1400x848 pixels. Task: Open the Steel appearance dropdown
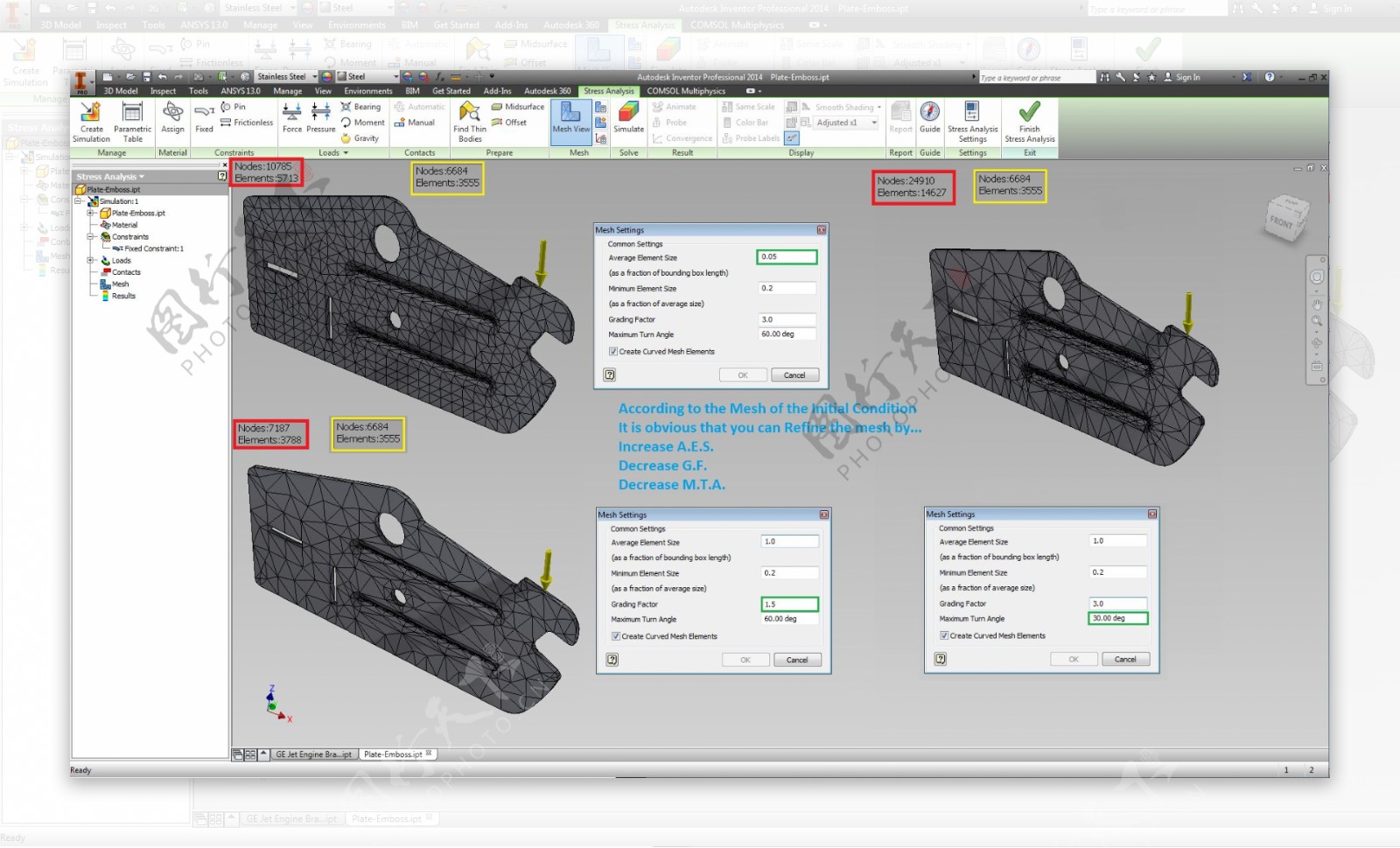[398, 77]
